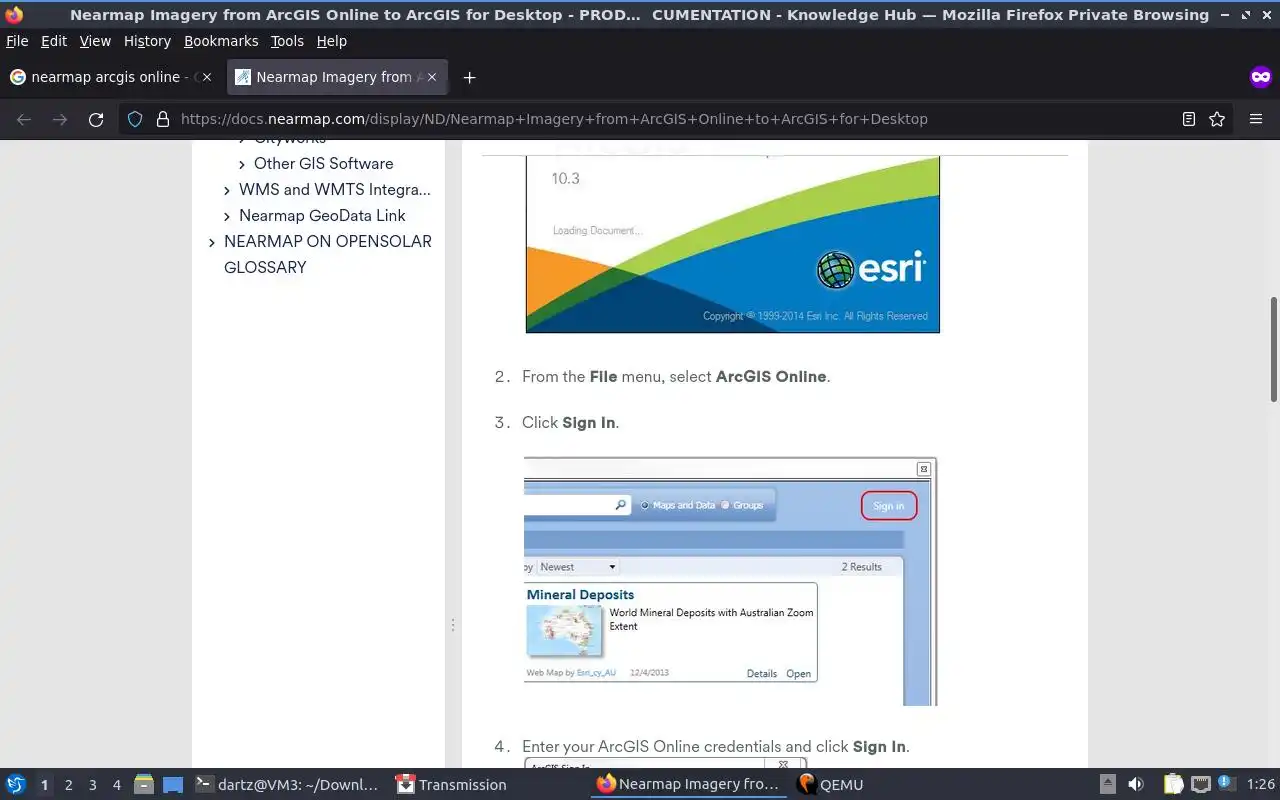1280x800 pixels.
Task: Open the GLOSSARY sidebar link
Action: click(265, 267)
